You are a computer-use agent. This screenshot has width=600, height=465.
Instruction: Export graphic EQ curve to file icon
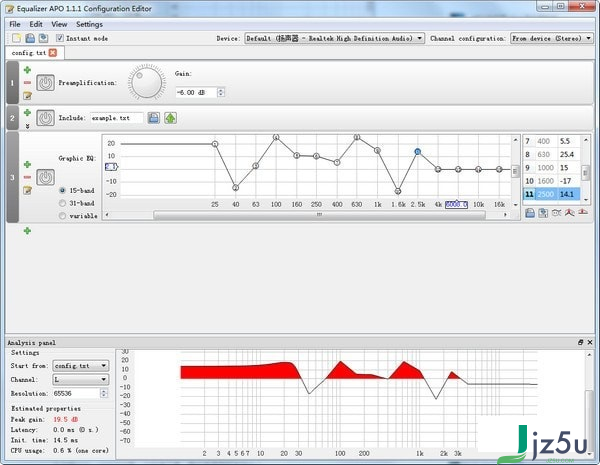[543, 213]
